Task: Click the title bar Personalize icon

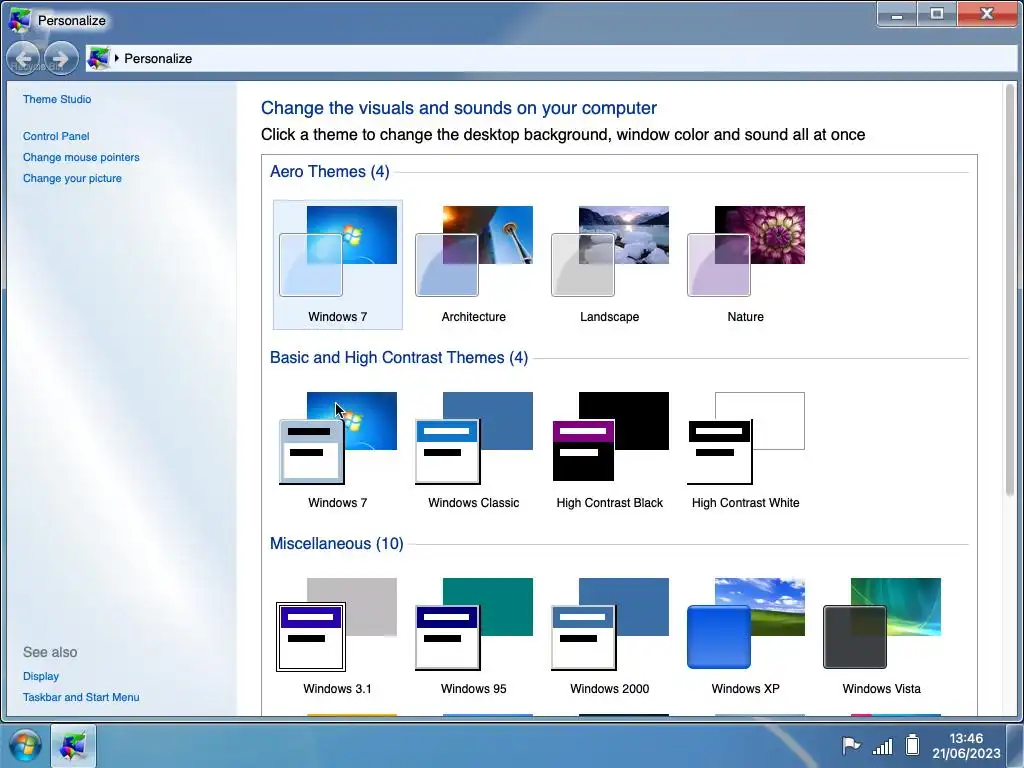Action: pos(19,20)
